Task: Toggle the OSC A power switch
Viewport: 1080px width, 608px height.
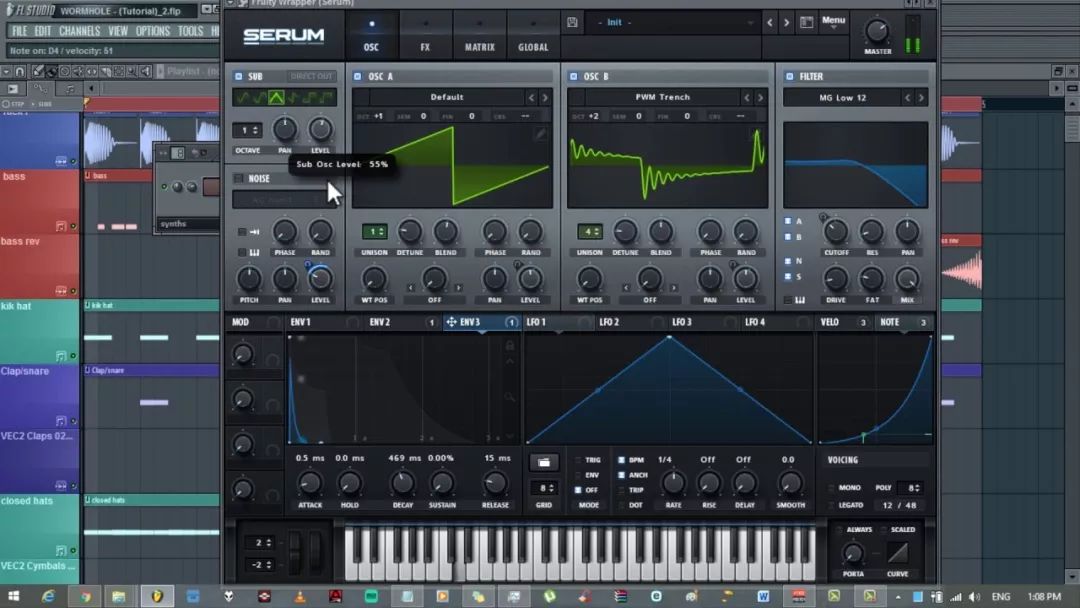Action: tap(358, 76)
